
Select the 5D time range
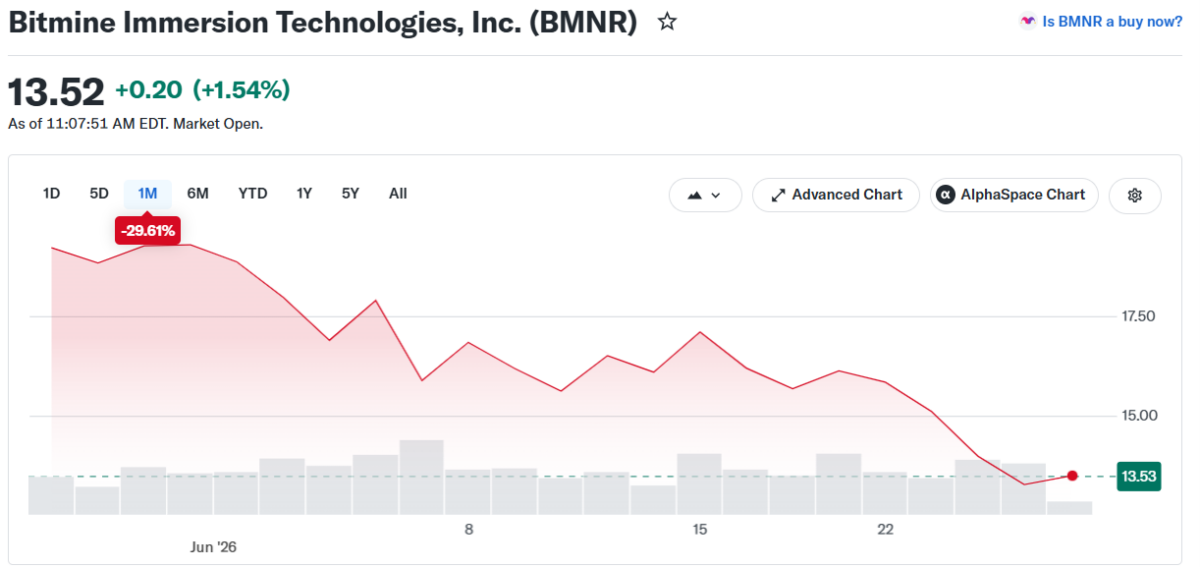click(x=99, y=194)
